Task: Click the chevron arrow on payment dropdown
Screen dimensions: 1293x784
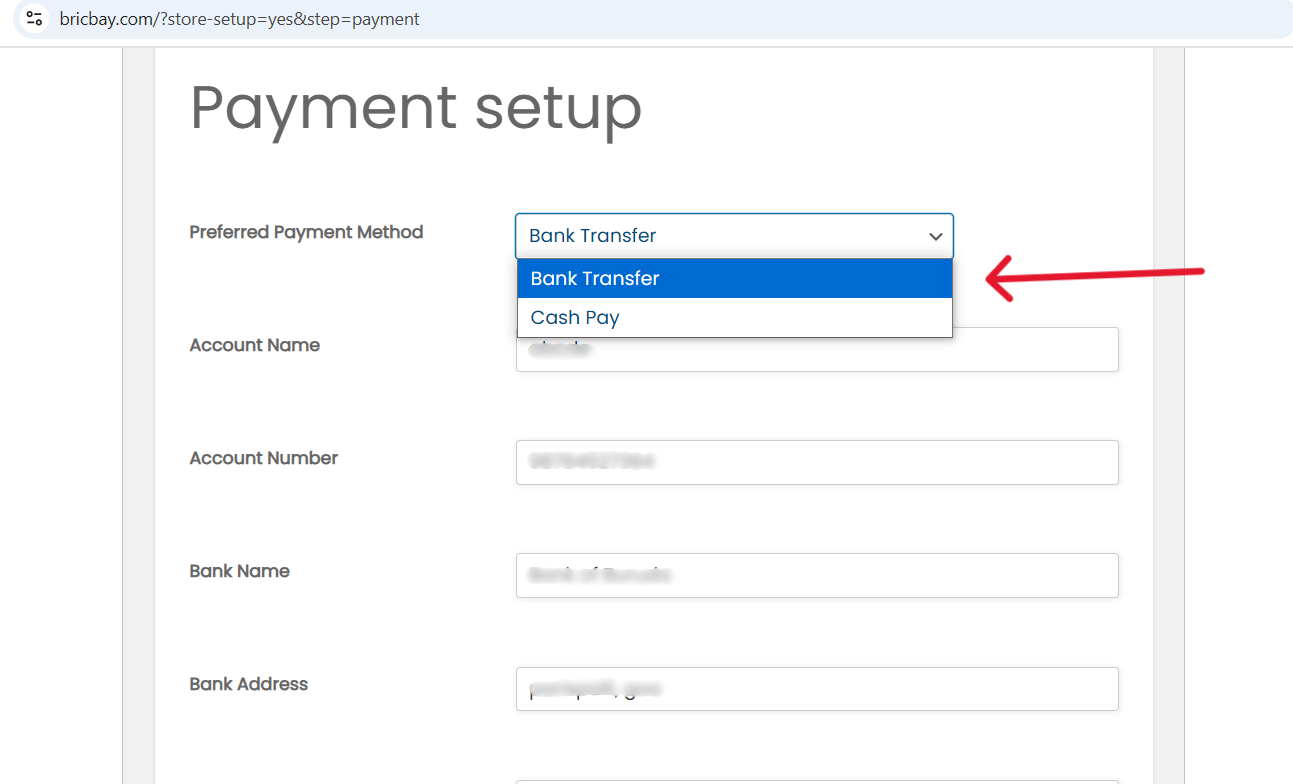Action: 935,237
